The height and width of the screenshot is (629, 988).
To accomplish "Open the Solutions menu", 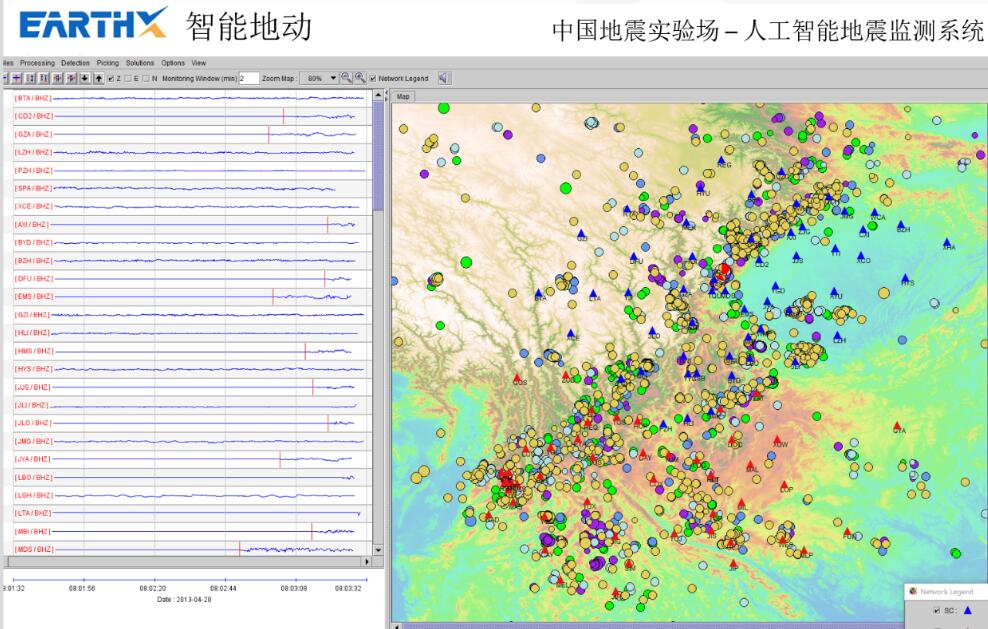I will point(140,63).
